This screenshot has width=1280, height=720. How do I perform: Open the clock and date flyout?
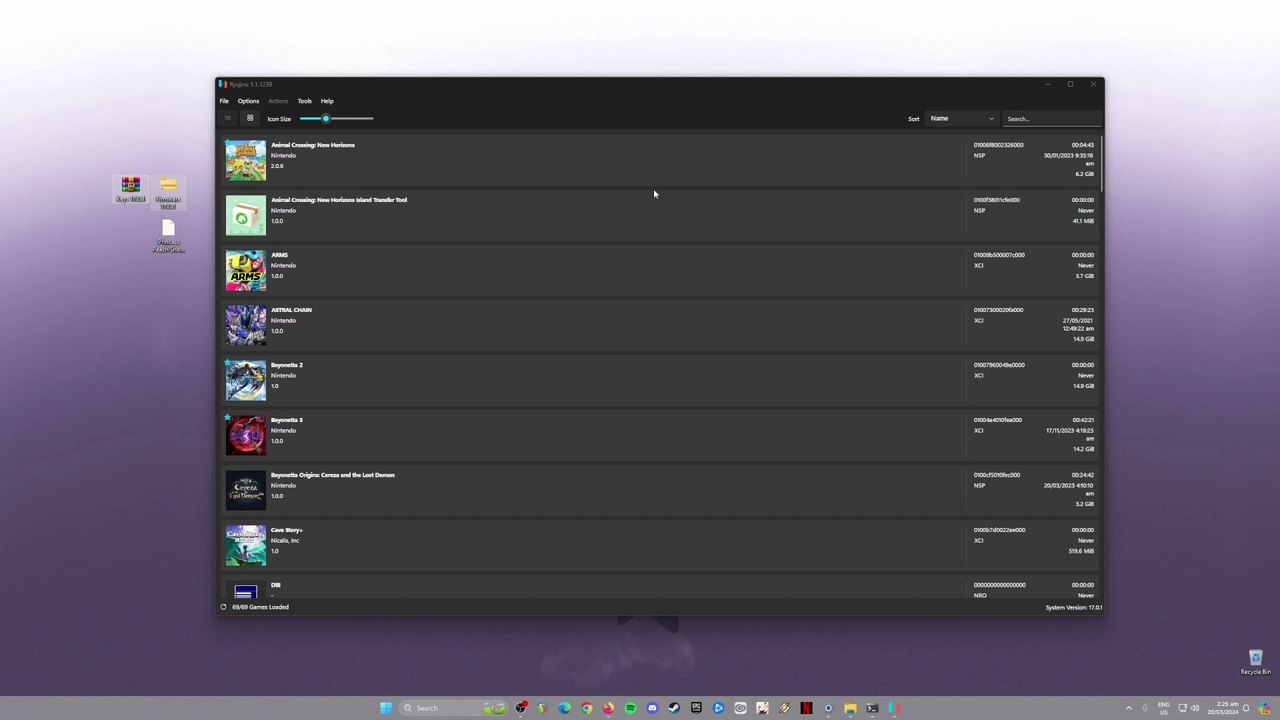point(1222,708)
